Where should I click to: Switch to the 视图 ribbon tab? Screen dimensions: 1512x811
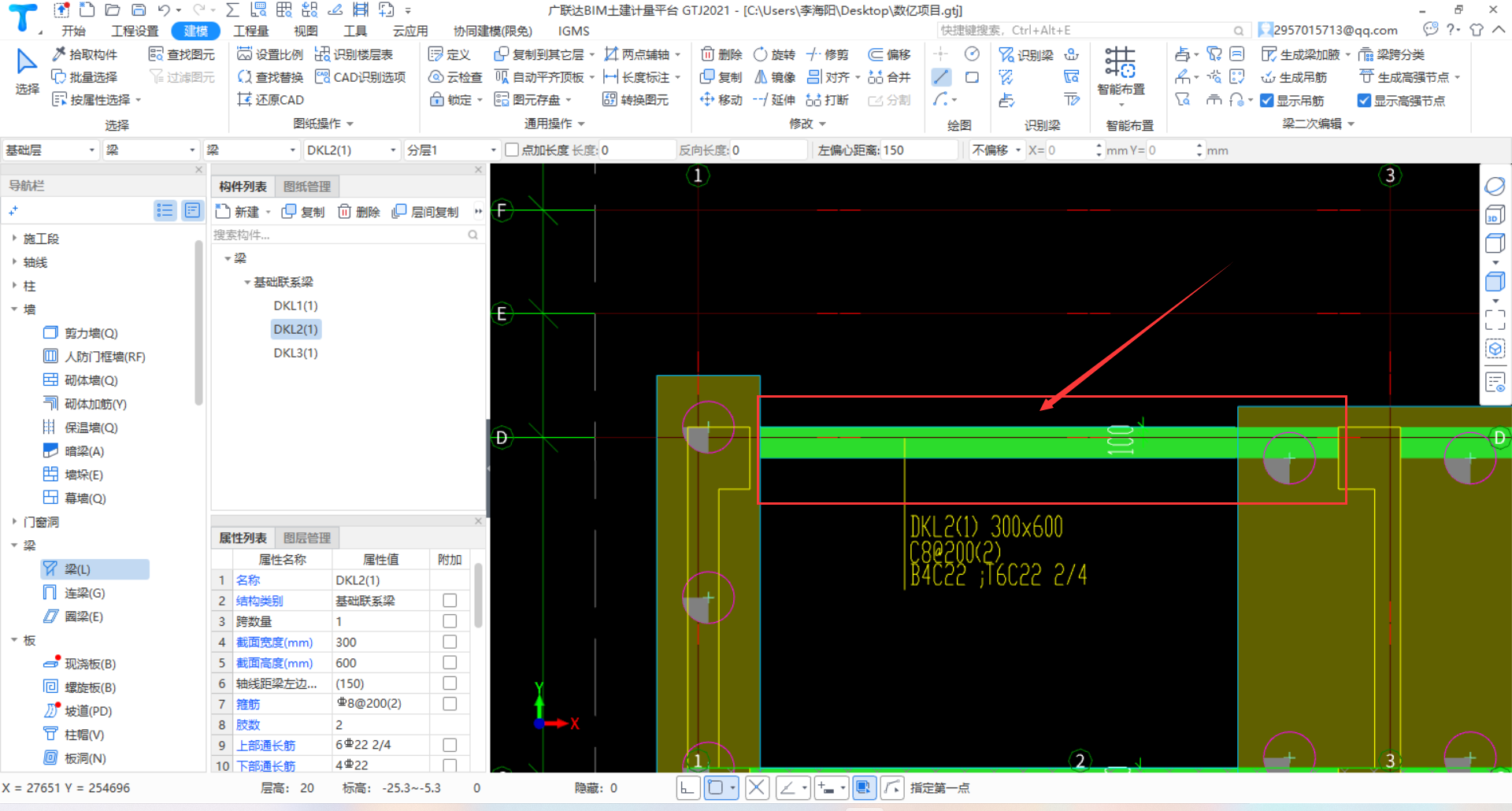point(306,31)
